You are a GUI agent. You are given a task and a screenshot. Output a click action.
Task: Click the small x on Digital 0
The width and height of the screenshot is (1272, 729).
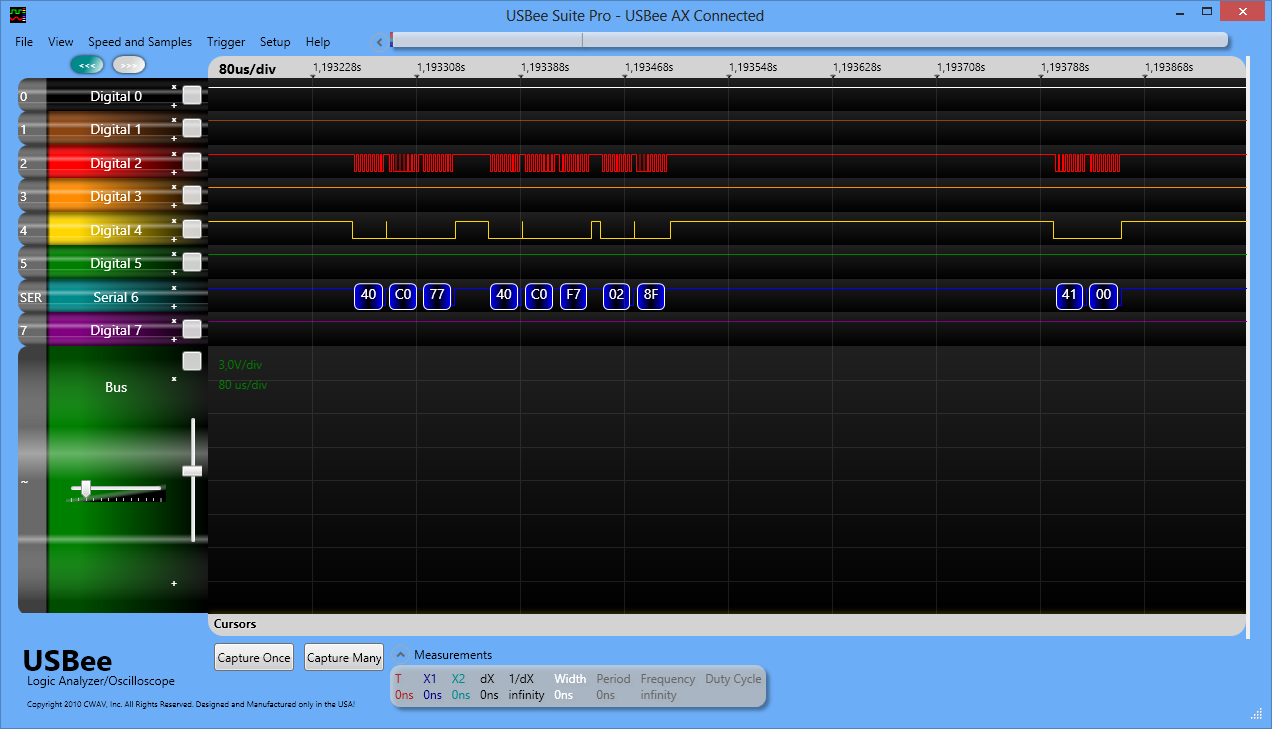[174, 87]
